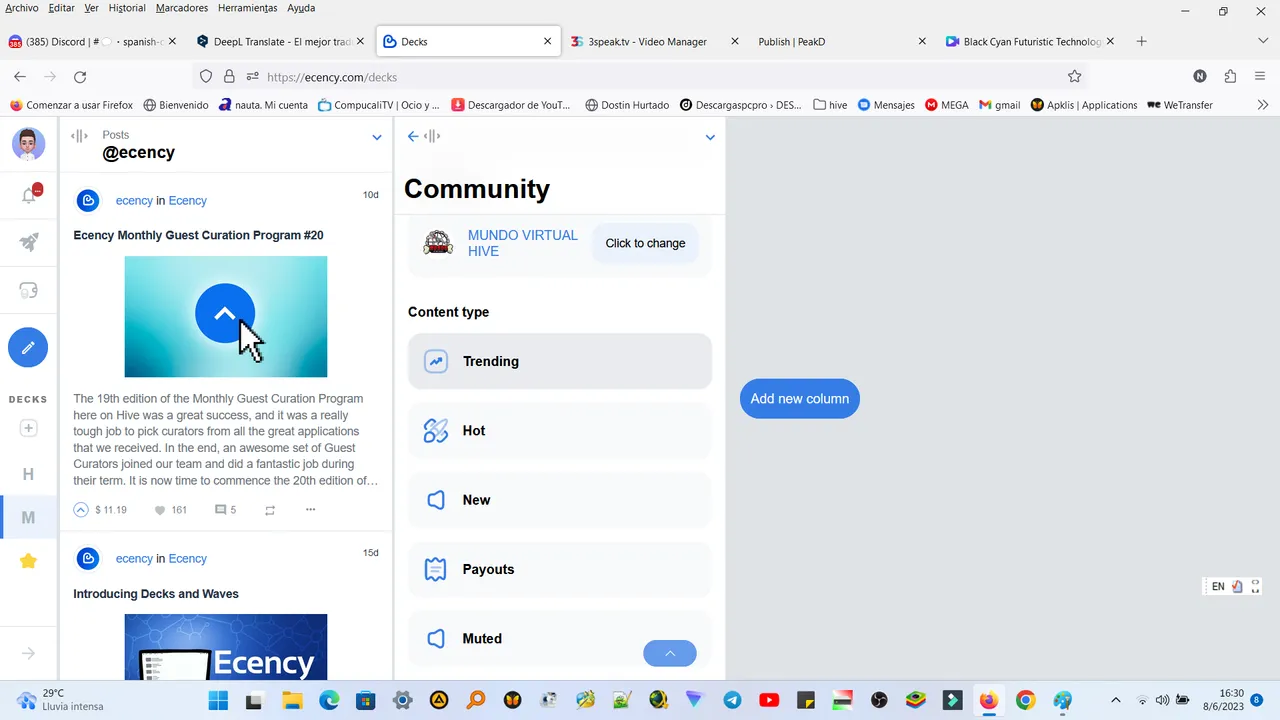
Task: Click the plus icon under DECKS
Action: click(28, 428)
